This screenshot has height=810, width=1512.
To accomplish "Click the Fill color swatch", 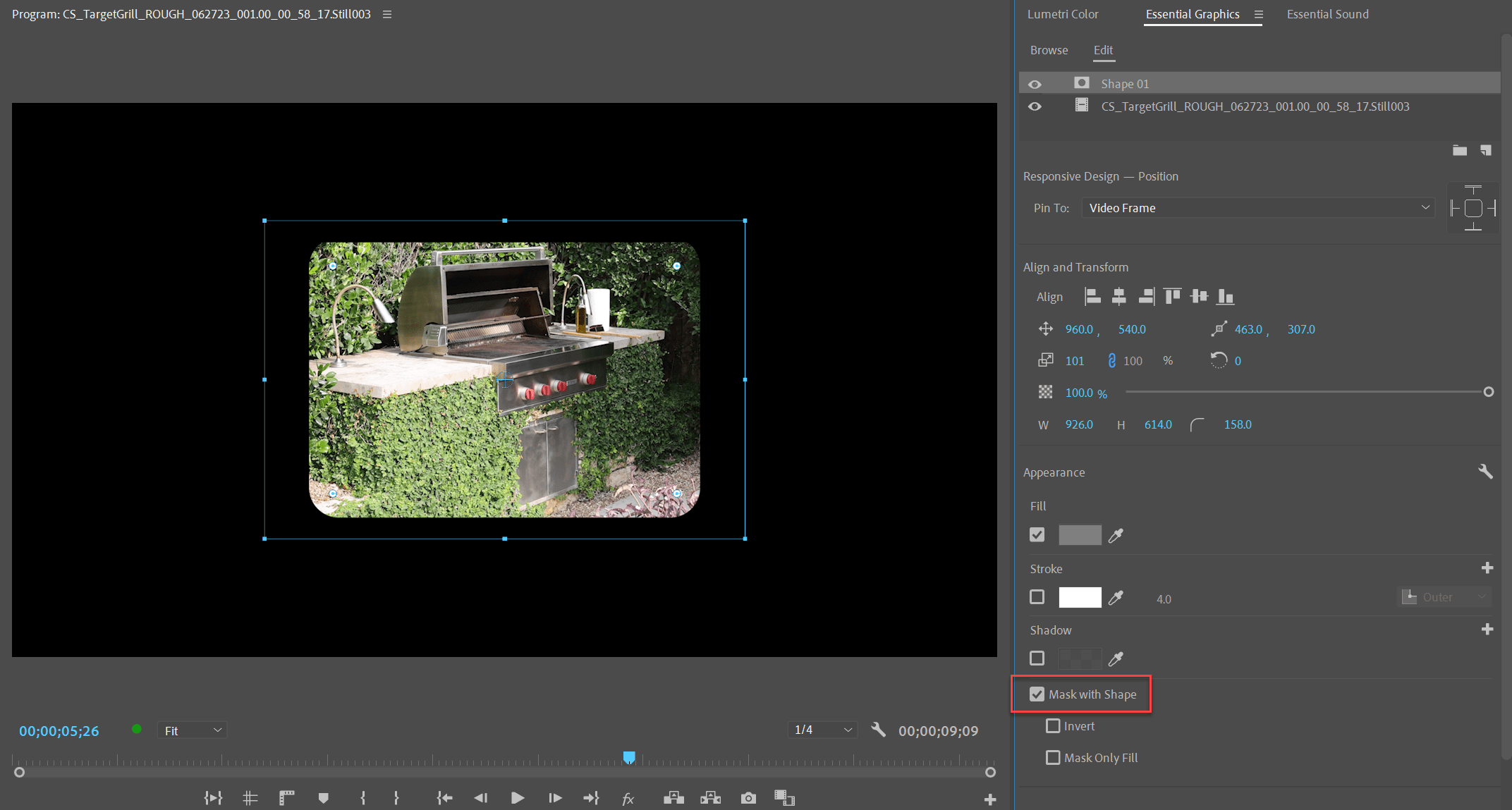I will (x=1080, y=535).
